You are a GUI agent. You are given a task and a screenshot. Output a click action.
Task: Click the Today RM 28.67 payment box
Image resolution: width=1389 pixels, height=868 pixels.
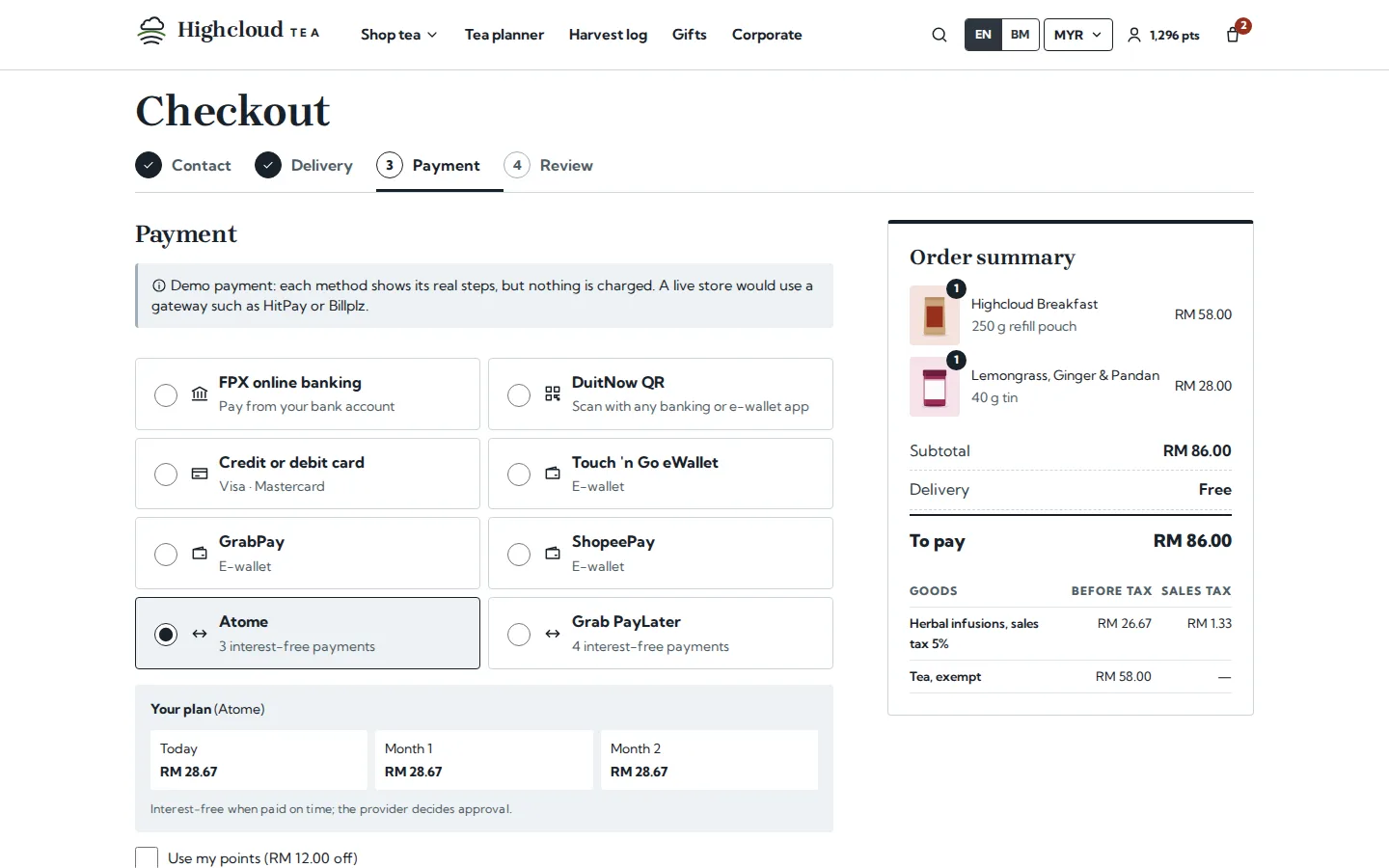point(259,760)
